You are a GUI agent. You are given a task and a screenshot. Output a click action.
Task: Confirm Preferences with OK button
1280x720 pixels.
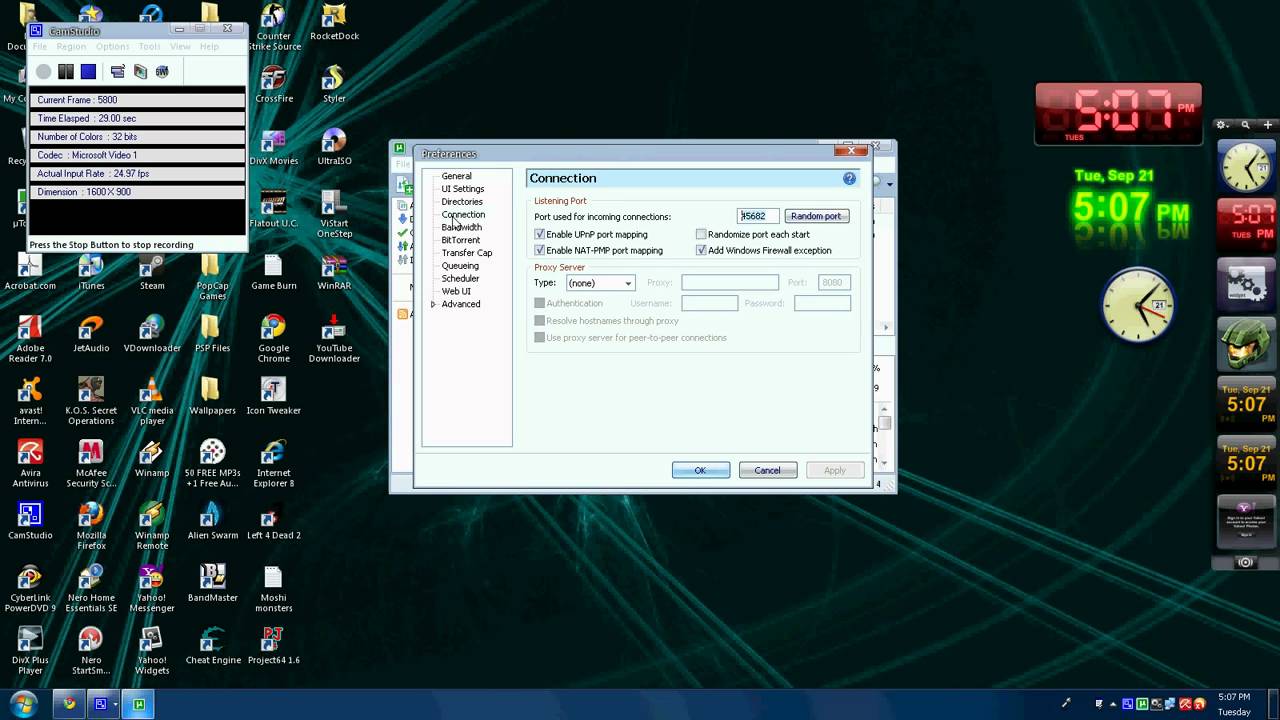click(x=700, y=470)
